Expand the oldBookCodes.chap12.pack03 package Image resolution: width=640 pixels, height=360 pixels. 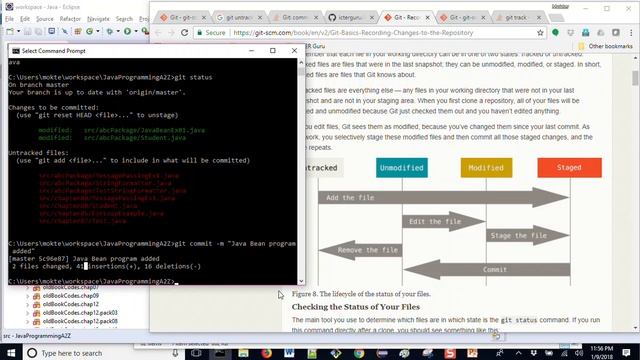(x=28, y=313)
